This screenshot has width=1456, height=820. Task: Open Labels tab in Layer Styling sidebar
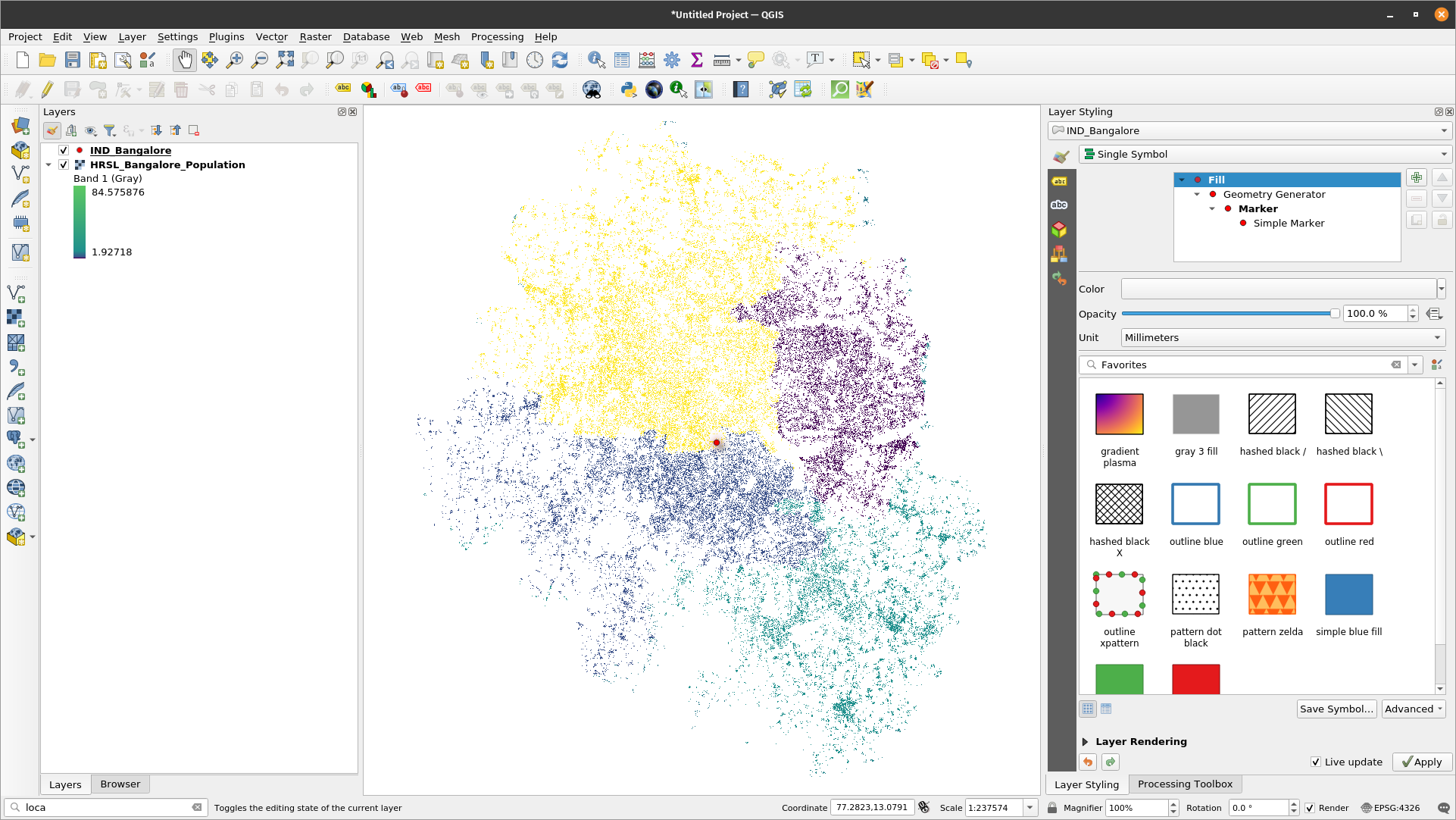(1059, 181)
